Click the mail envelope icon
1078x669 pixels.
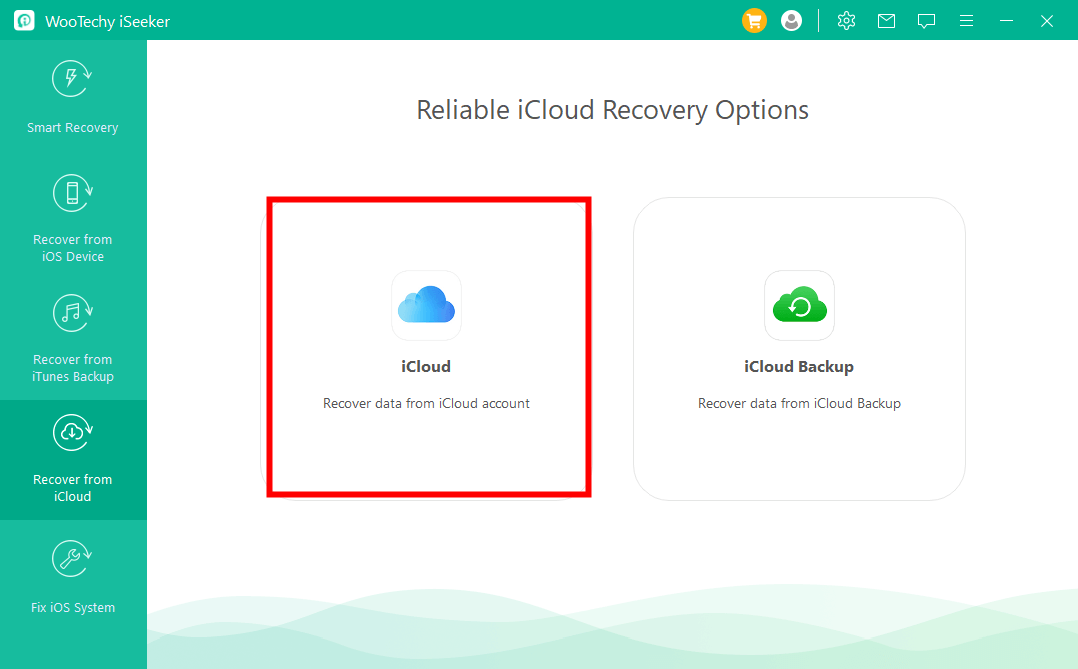886,20
